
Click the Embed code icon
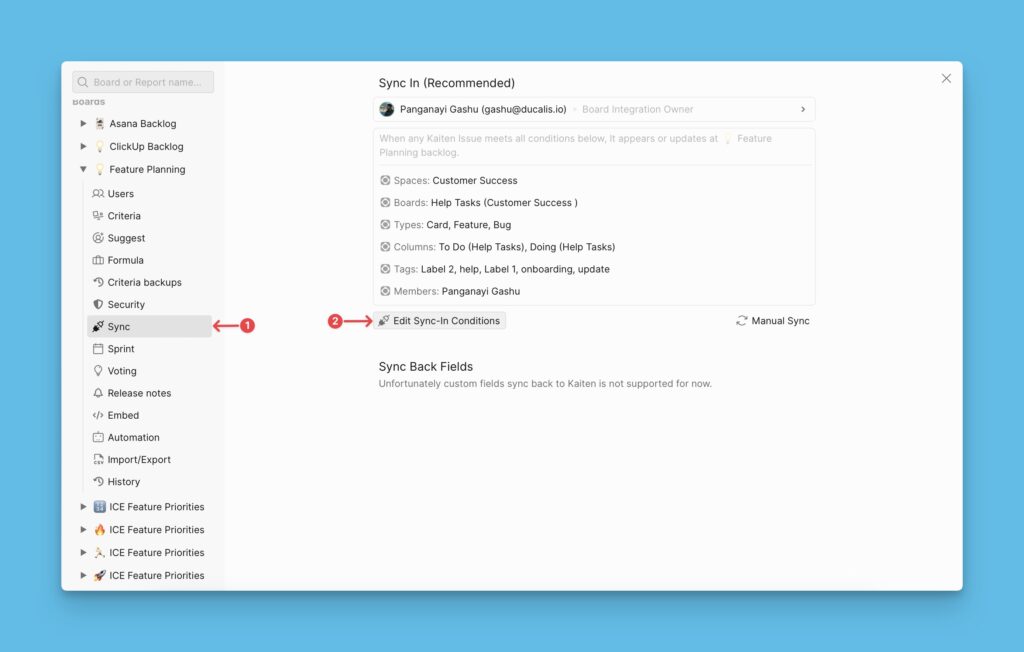coord(98,415)
